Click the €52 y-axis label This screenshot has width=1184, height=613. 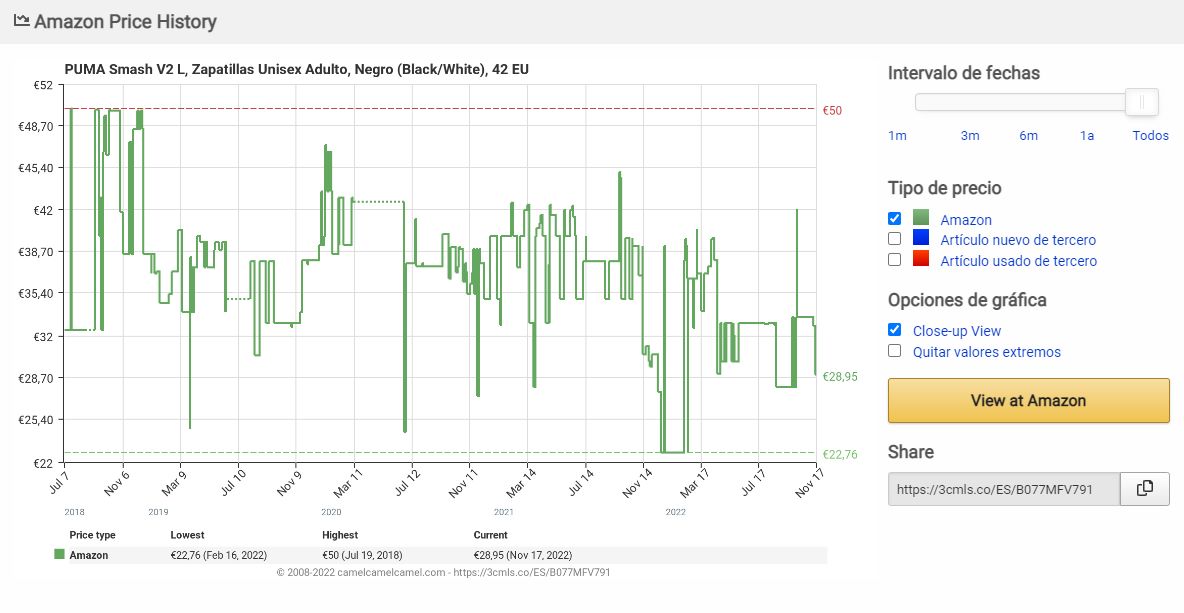(43, 85)
